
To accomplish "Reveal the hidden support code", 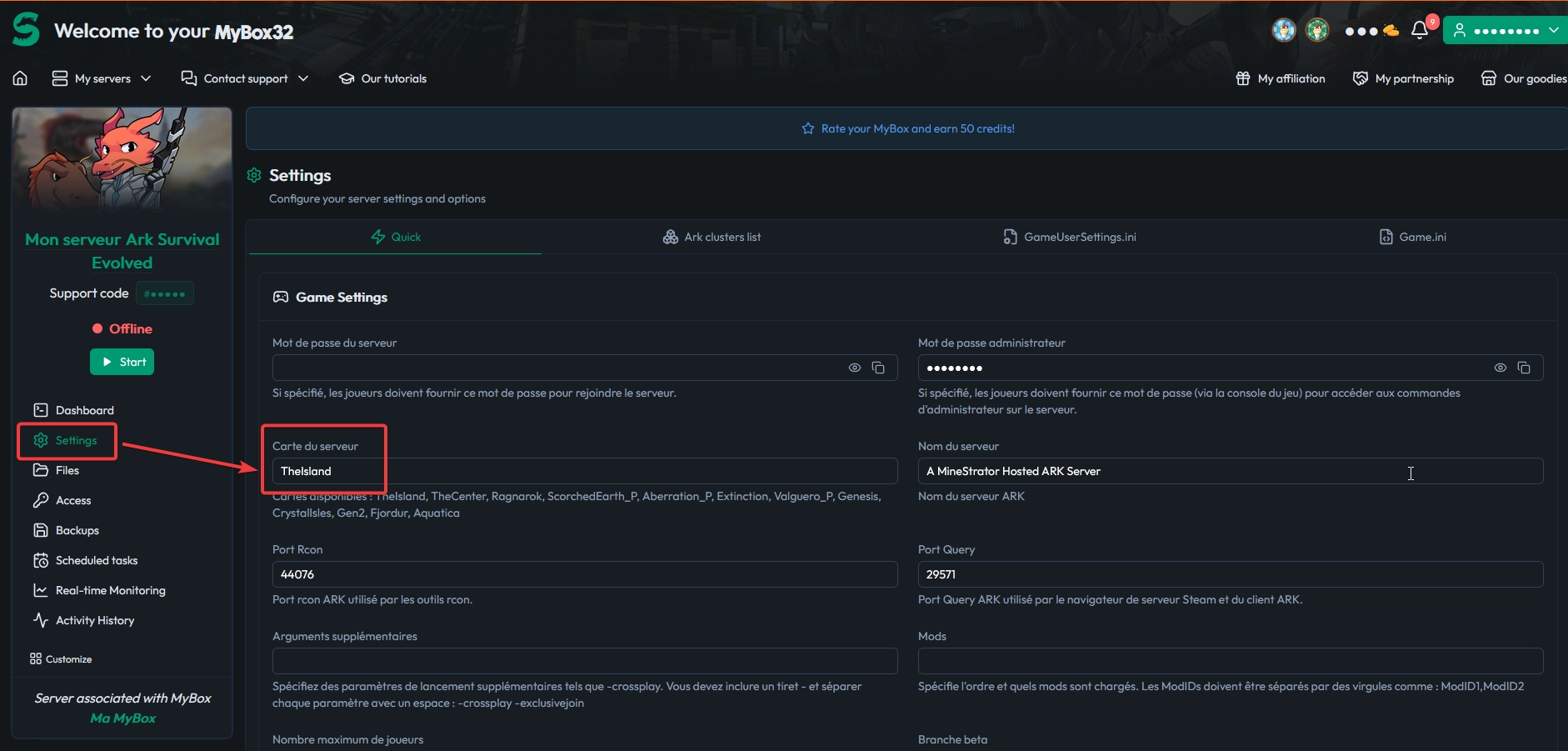I will coord(165,293).
